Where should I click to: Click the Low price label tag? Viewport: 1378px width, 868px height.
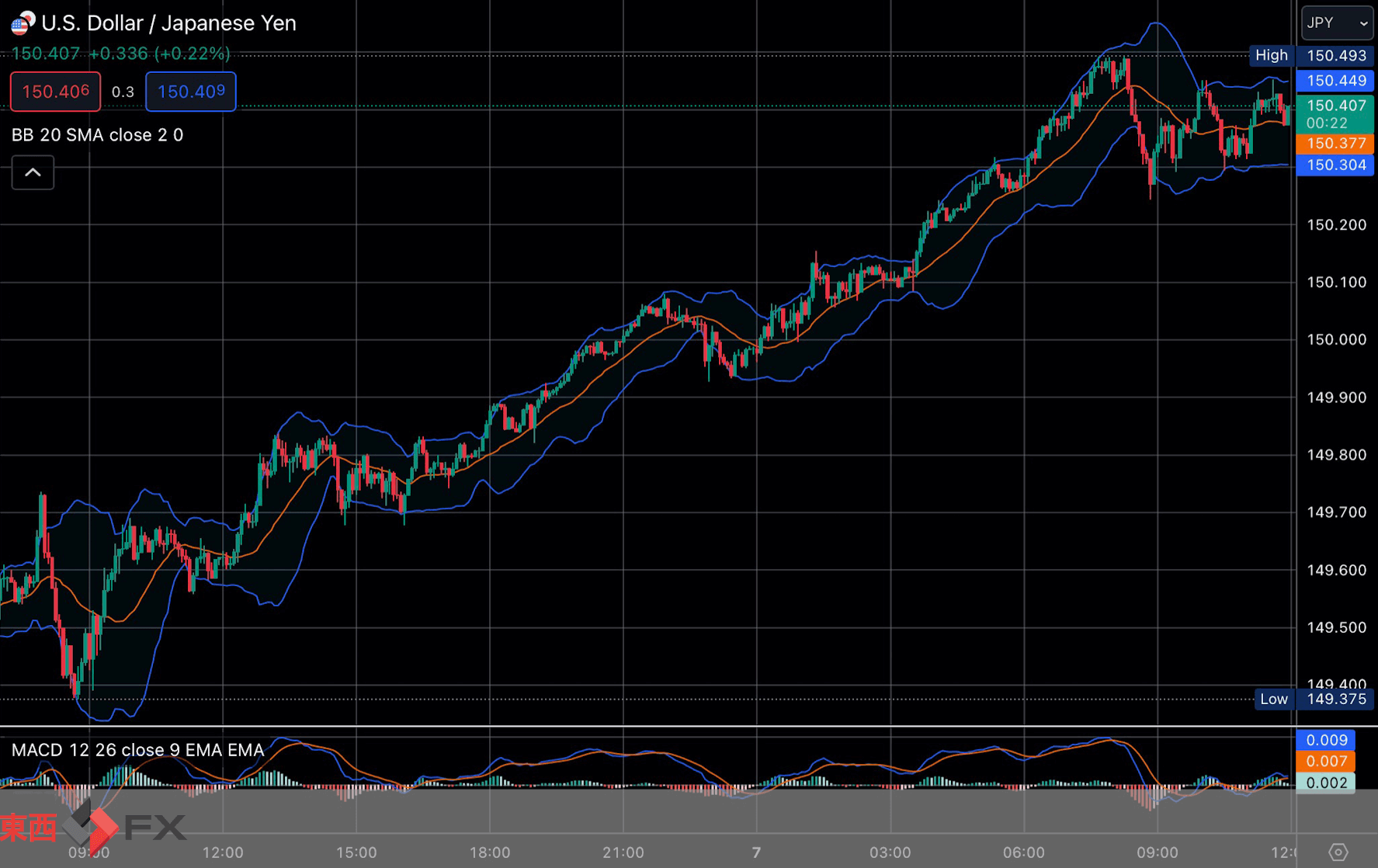[1273, 699]
